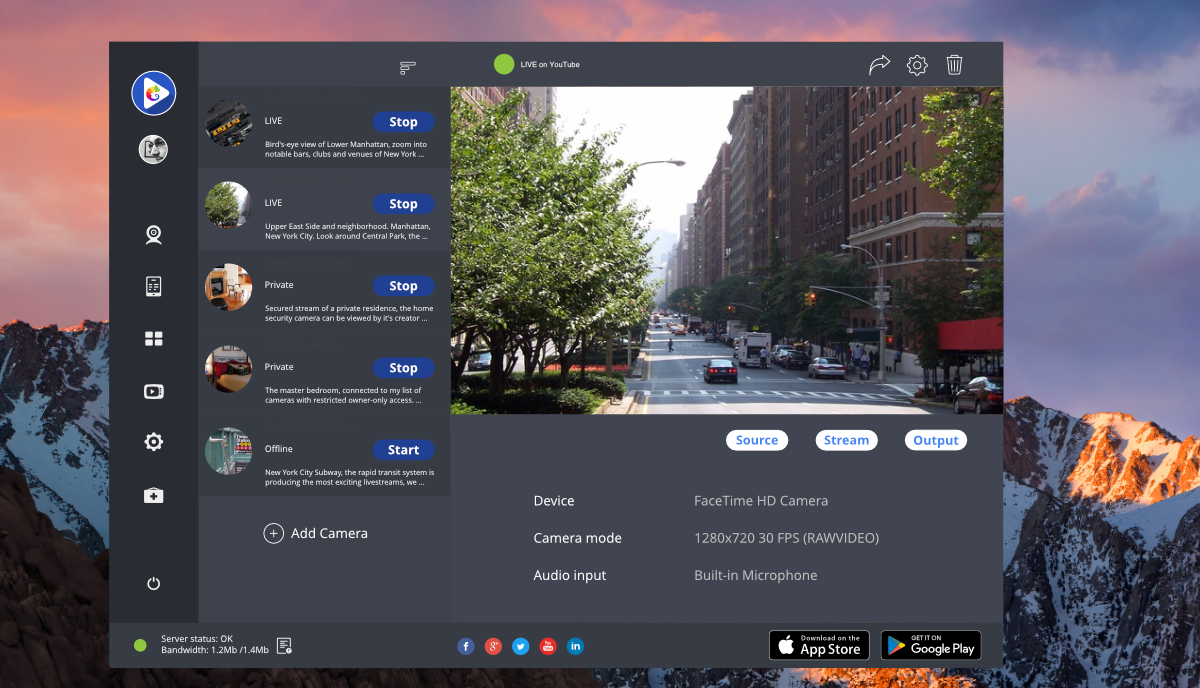Switch to the Source tab
Image resolution: width=1200 pixels, height=688 pixels.
click(x=756, y=440)
